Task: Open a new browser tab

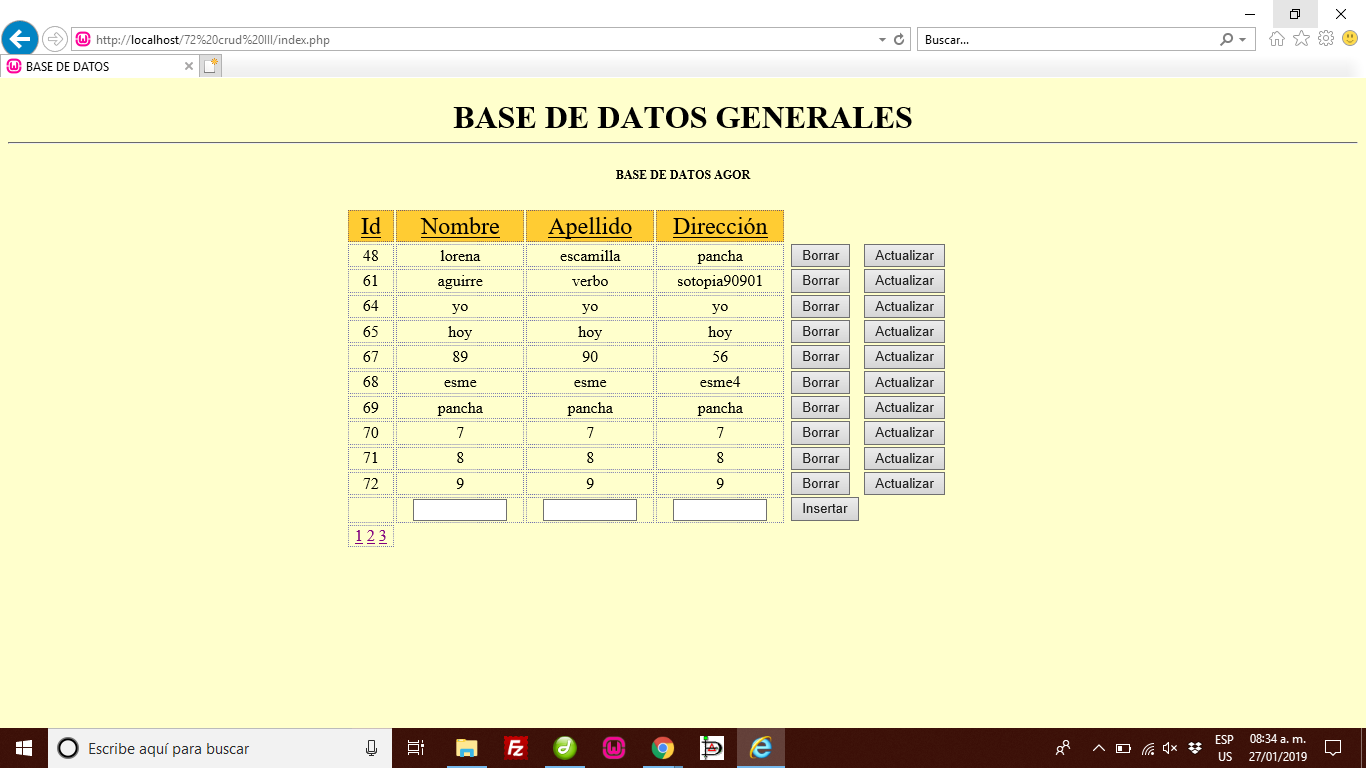Action: 210,66
